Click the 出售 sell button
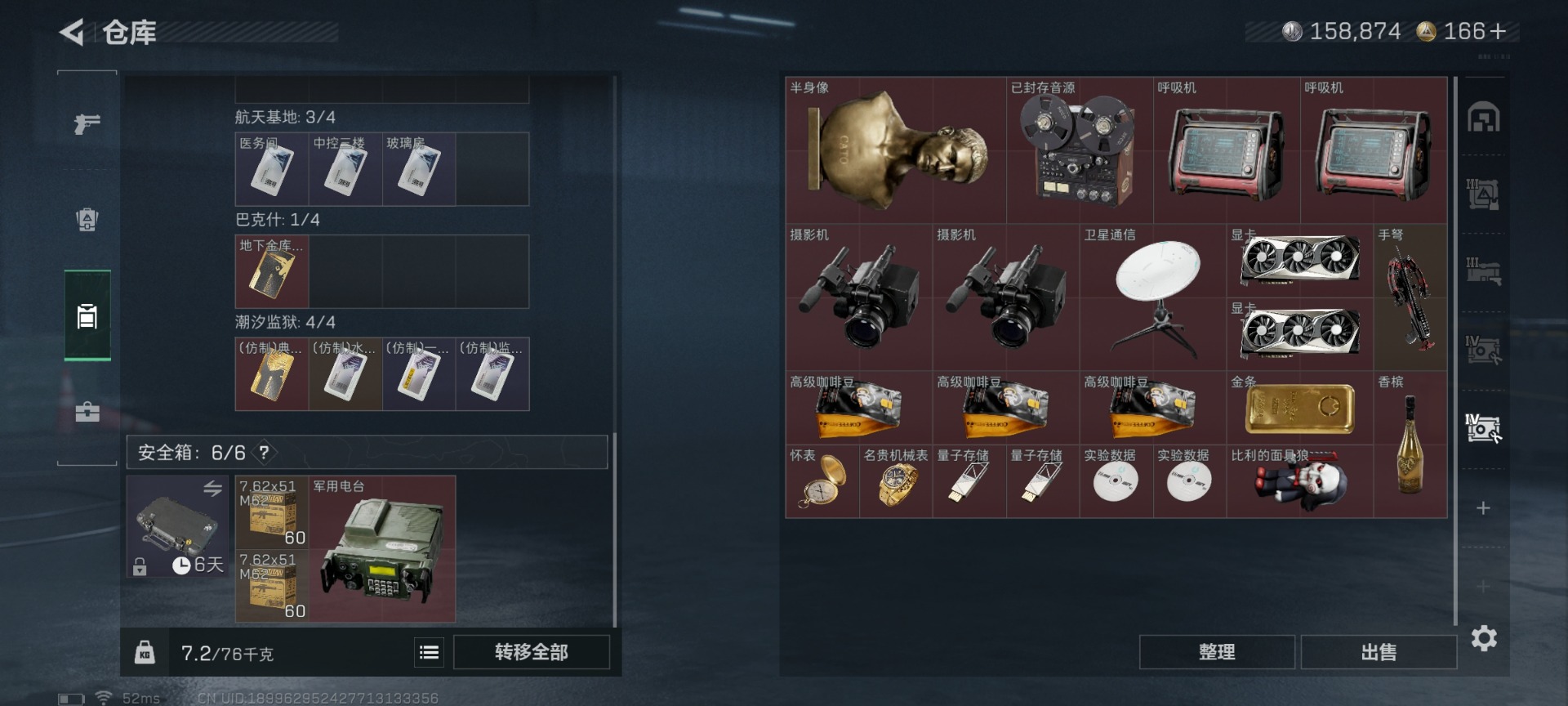This screenshot has width=1568, height=706. tap(1379, 652)
